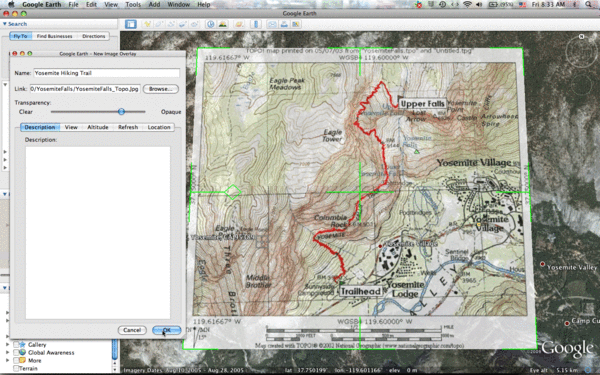Click inside the Description text area
Image resolution: width=600 pixels, height=375 pixels.
pos(98,233)
